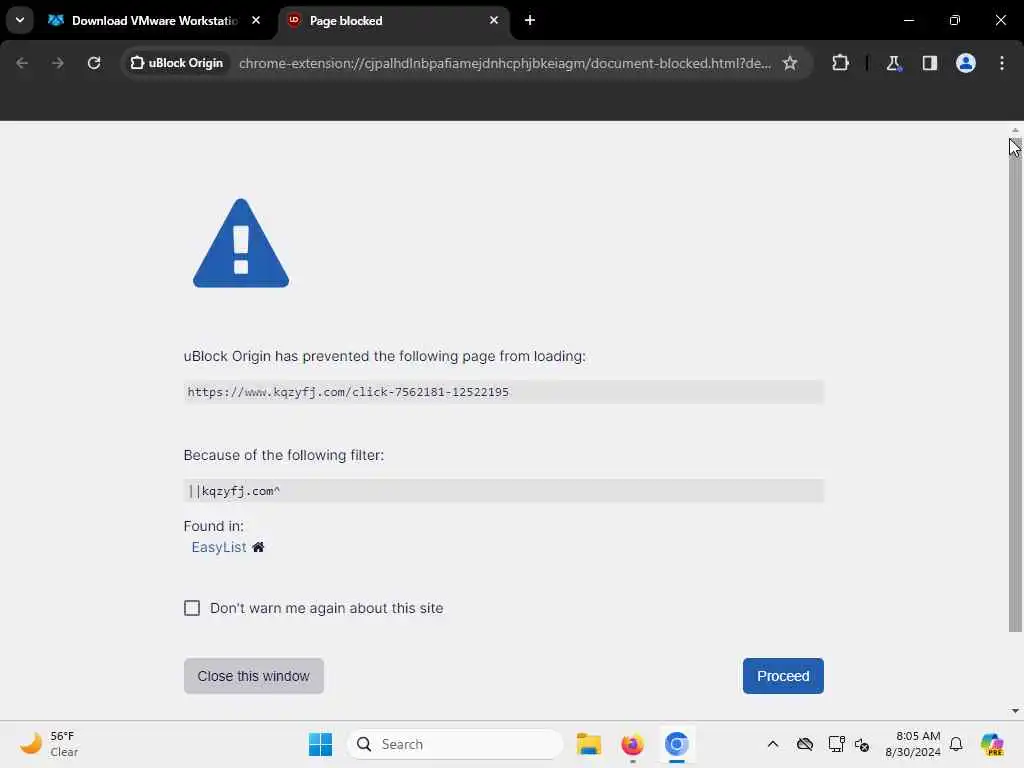Click the taskbar Search box

(x=455, y=744)
